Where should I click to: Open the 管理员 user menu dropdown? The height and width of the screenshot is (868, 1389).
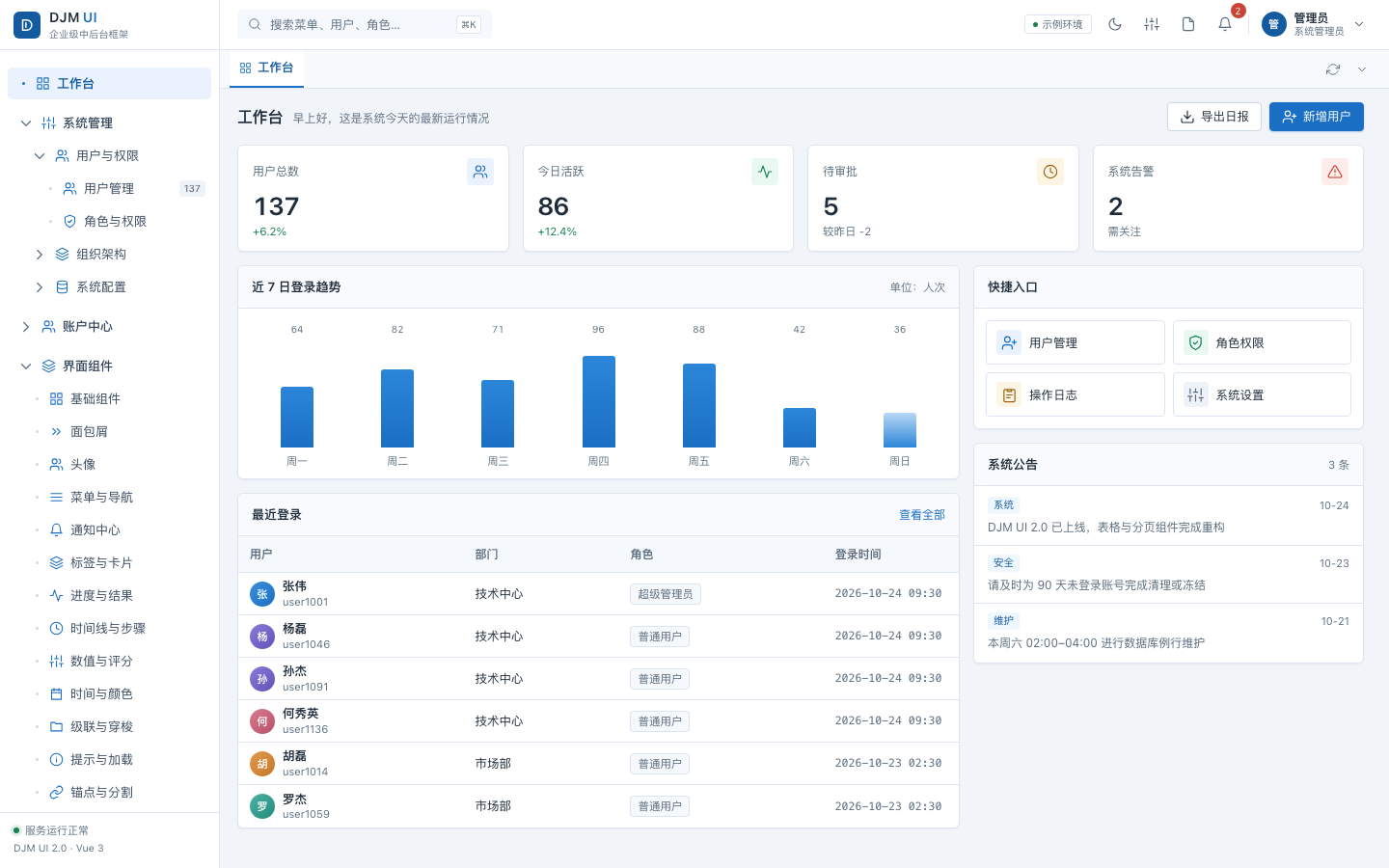pyautogui.click(x=1314, y=24)
